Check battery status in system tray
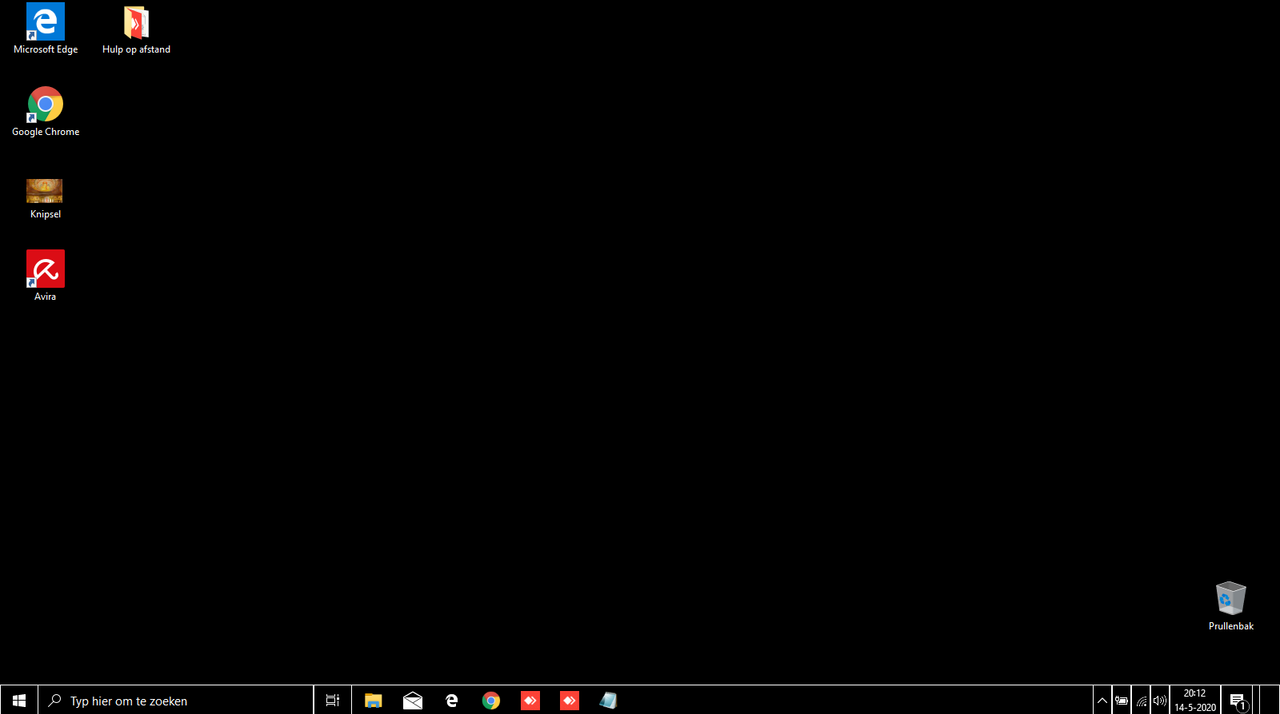Viewport: 1280px width, 714px height. 1122,700
